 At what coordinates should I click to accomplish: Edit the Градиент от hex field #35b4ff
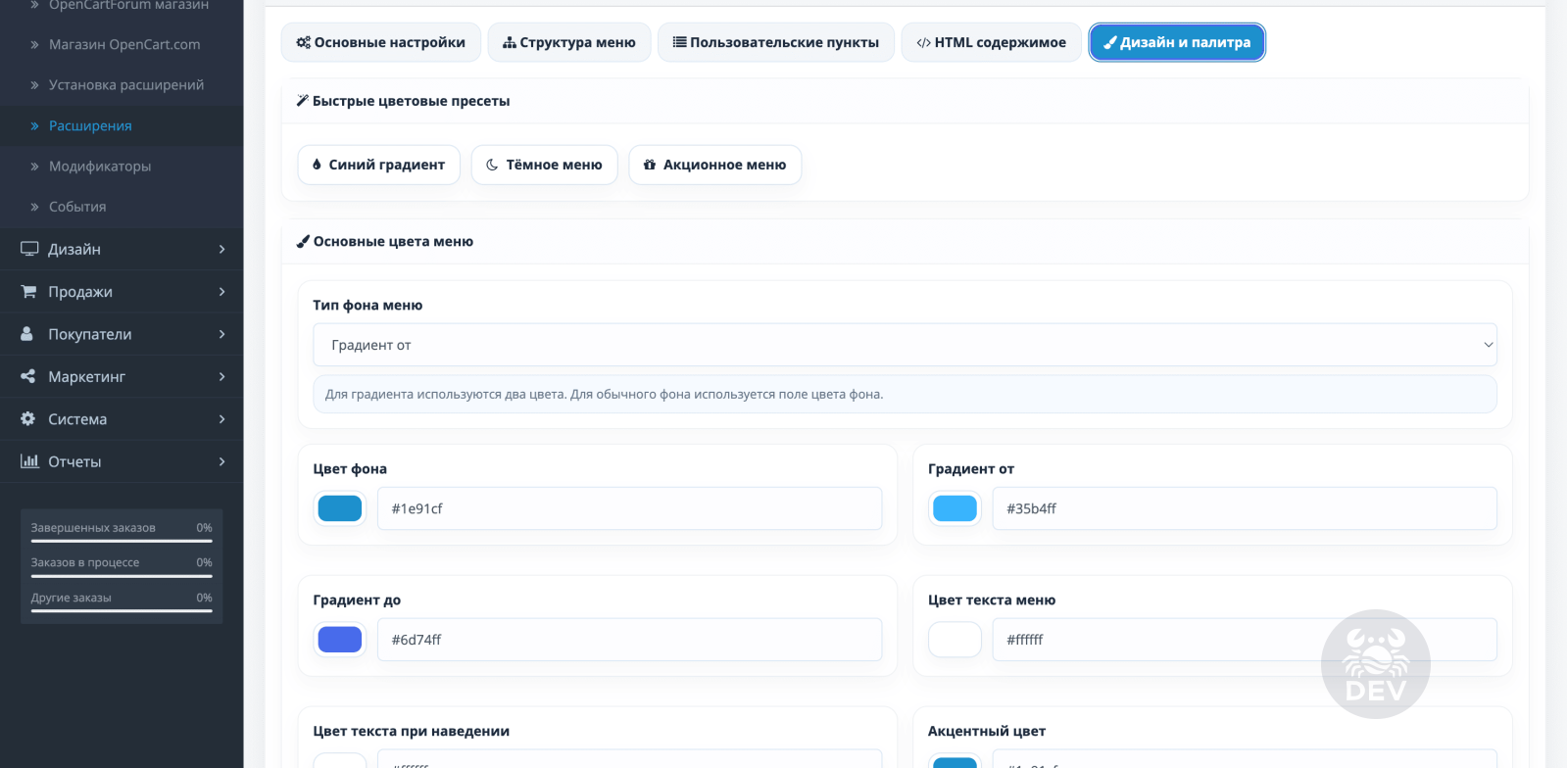click(x=1245, y=508)
